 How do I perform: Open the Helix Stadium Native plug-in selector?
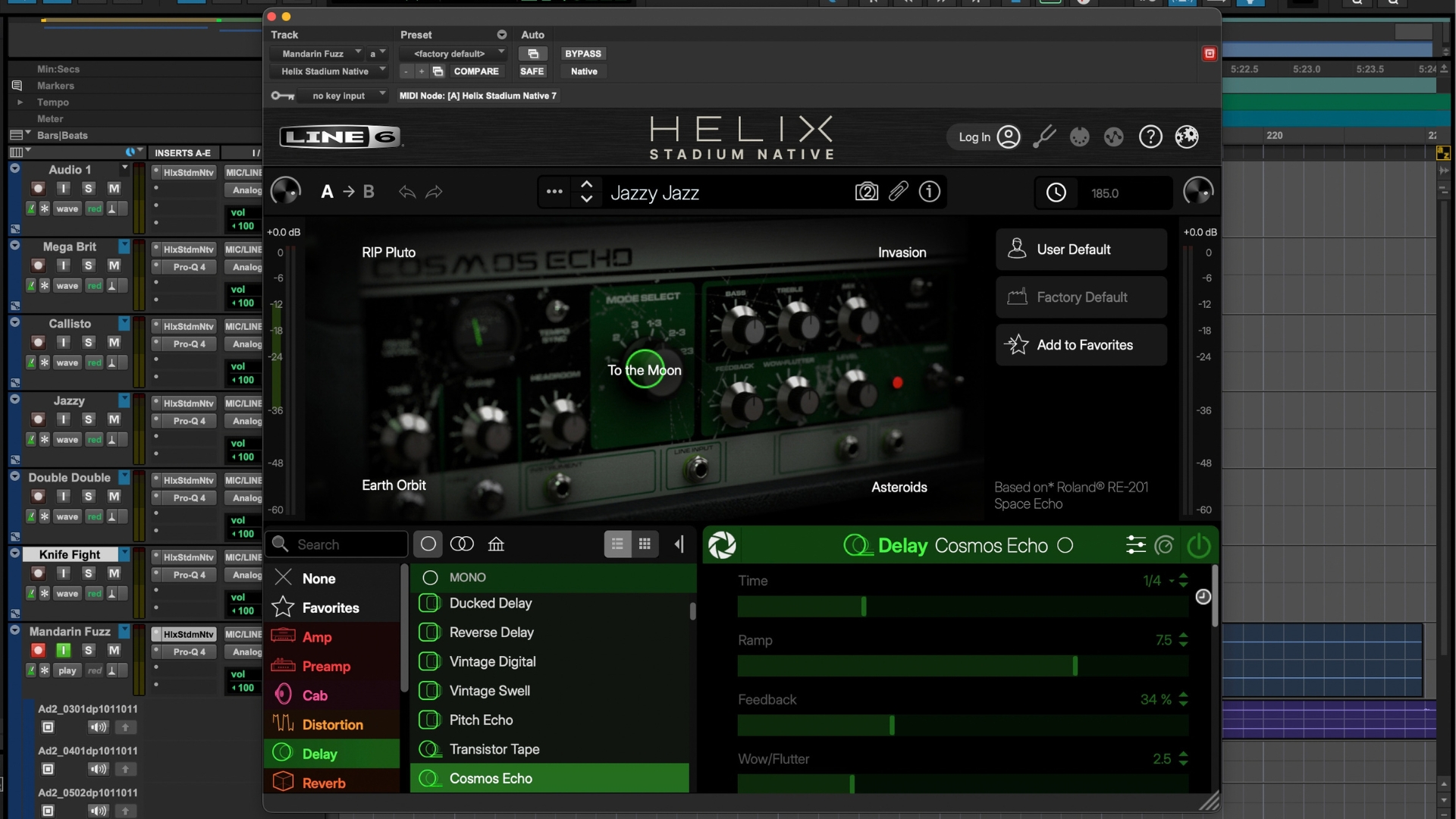pos(329,71)
